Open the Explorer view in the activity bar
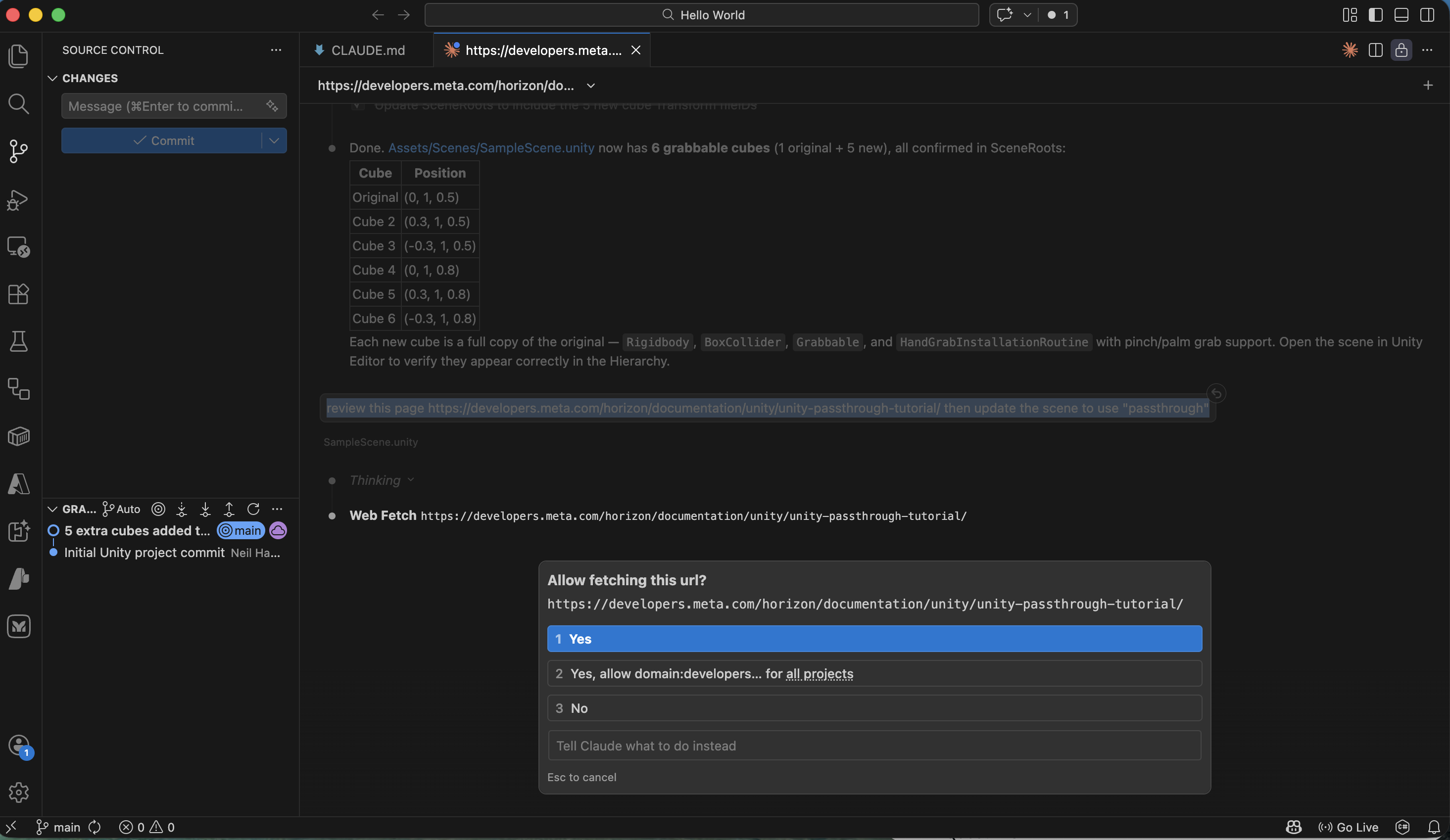The image size is (1450, 840). (18, 55)
